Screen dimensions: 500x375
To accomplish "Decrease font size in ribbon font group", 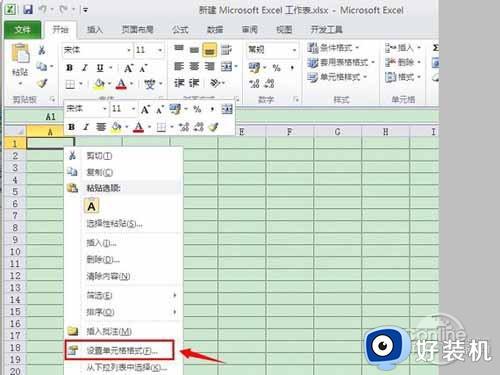I will (143, 68).
